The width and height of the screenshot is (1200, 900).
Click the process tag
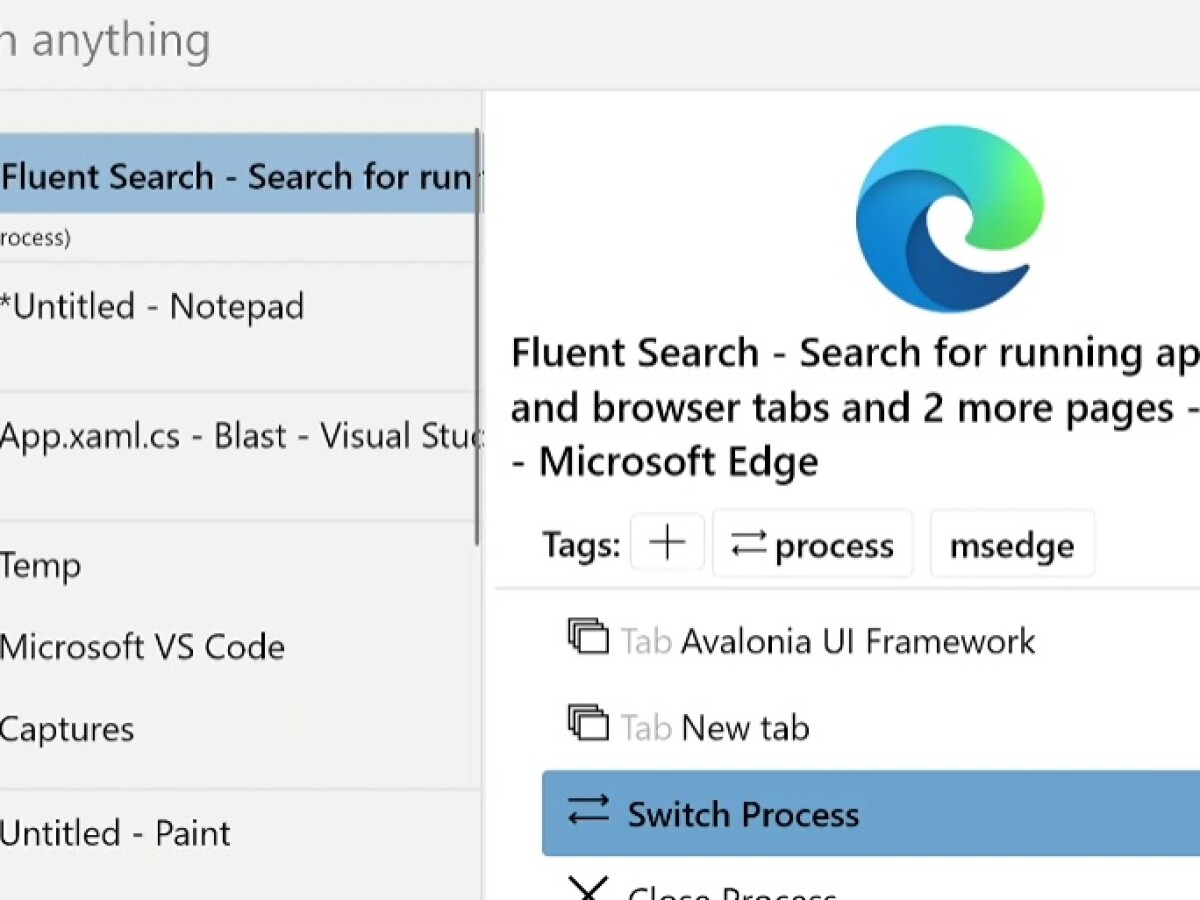click(x=813, y=544)
